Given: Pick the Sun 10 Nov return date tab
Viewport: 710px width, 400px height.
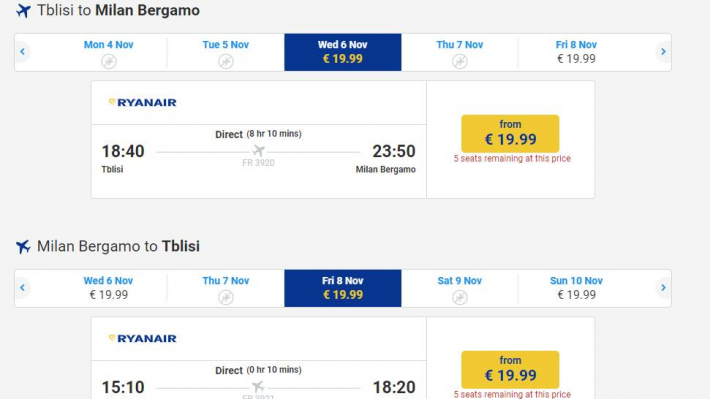Looking at the screenshot, I should tap(577, 288).
